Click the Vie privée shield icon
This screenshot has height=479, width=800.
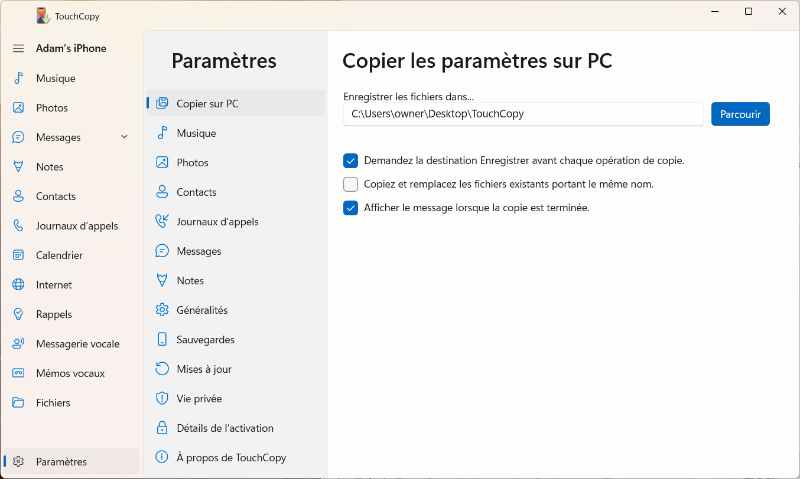[x=162, y=399]
